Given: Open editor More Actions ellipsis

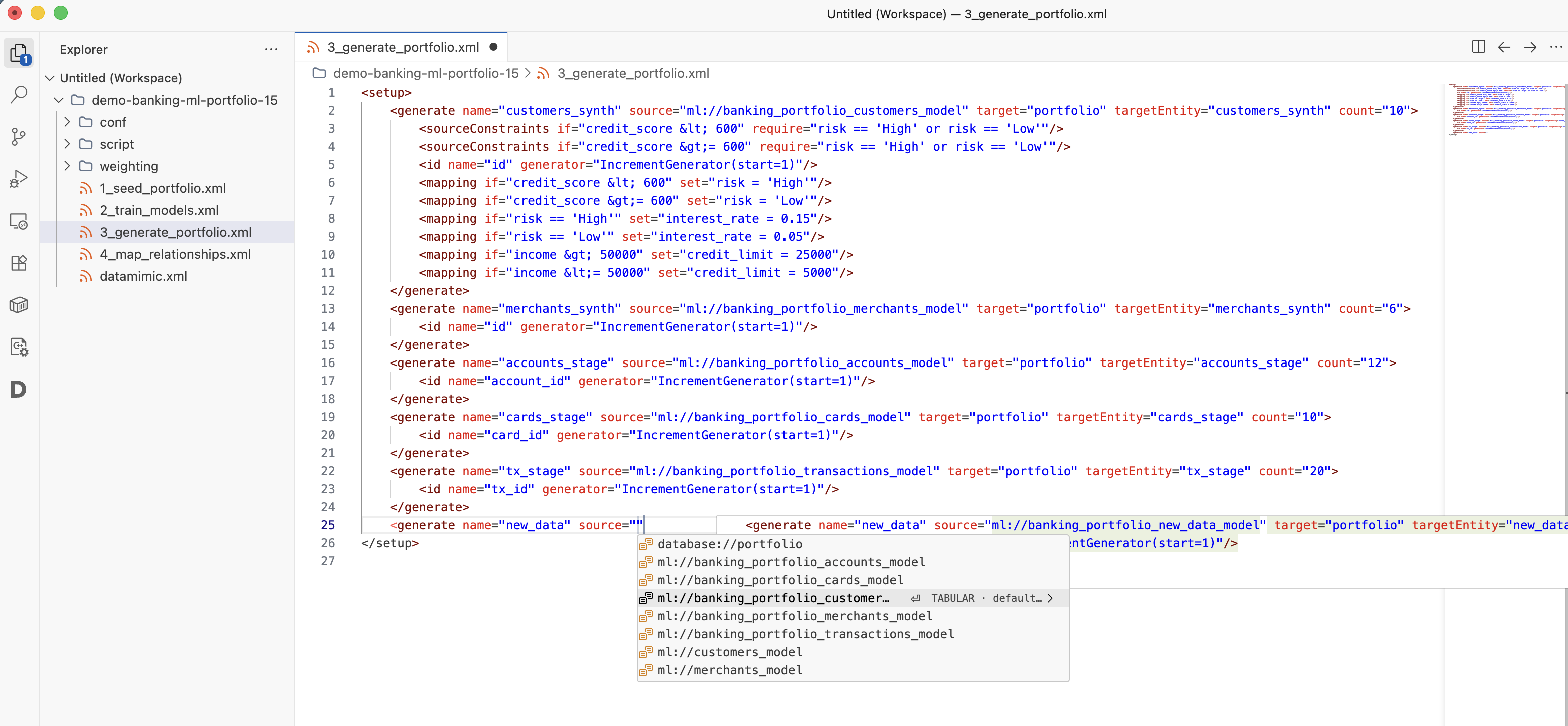Looking at the screenshot, I should (x=1556, y=47).
